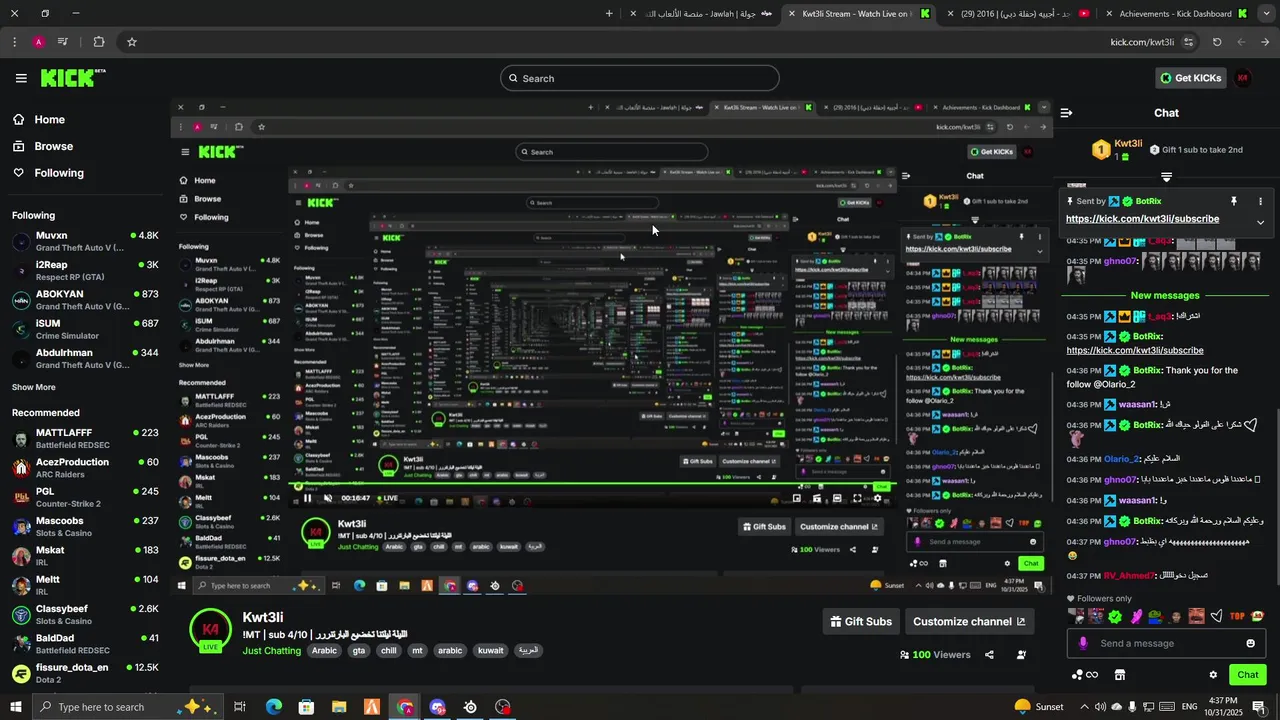Switch to Achievements - Kick Dashboard tab
1280x720 pixels.
tap(1175, 14)
